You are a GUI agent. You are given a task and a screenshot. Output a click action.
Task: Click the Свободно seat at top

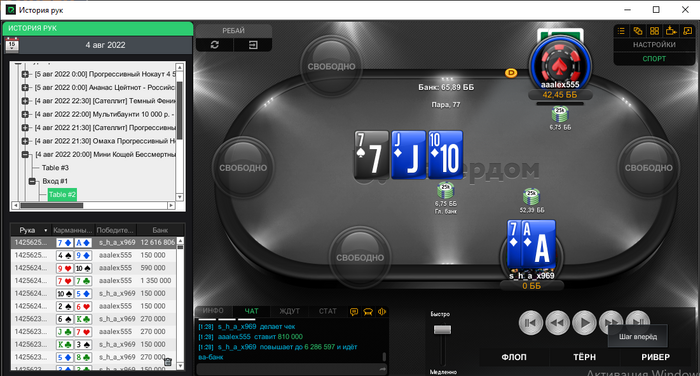331,67
